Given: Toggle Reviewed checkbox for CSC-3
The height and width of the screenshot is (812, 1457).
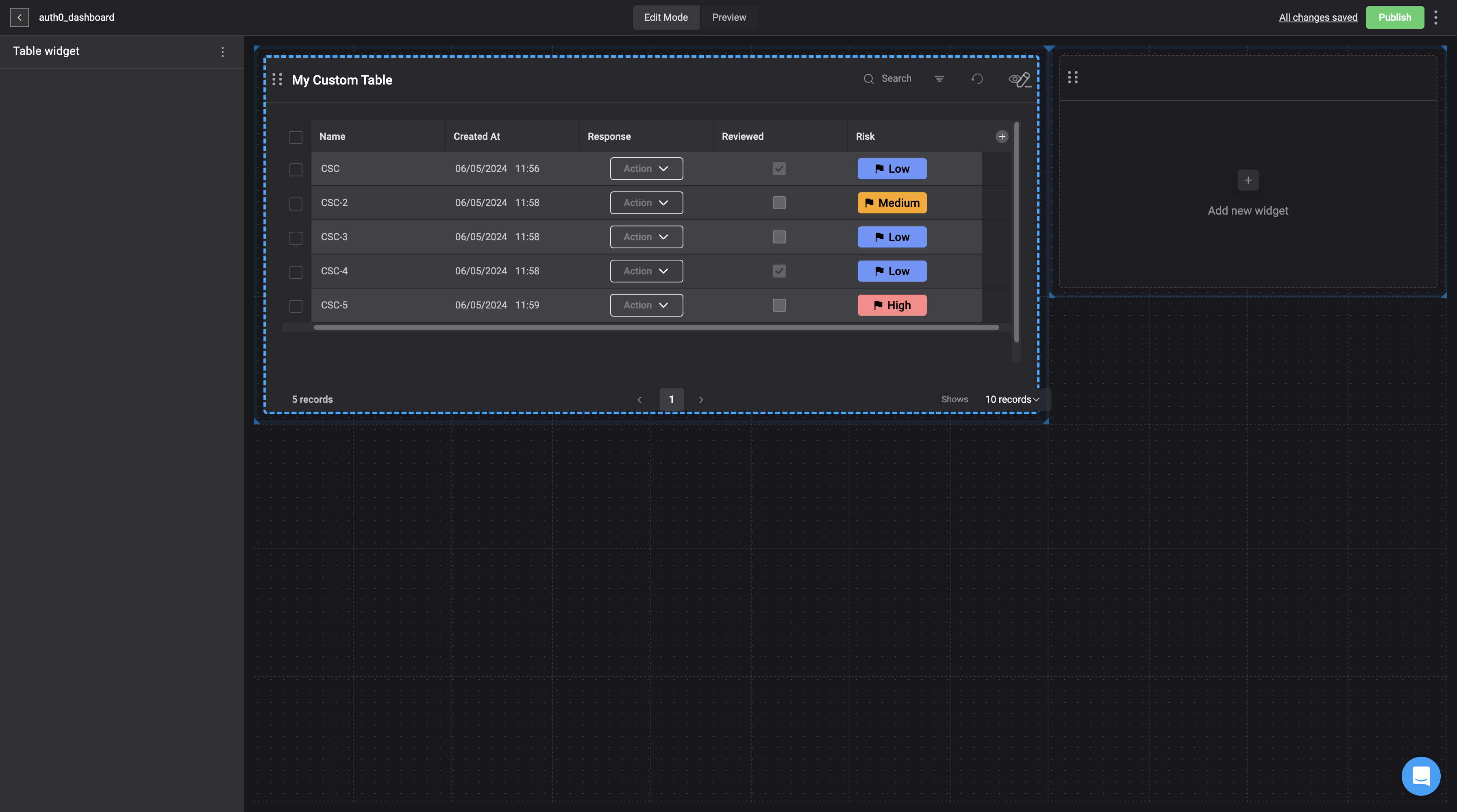Looking at the screenshot, I should tap(779, 237).
